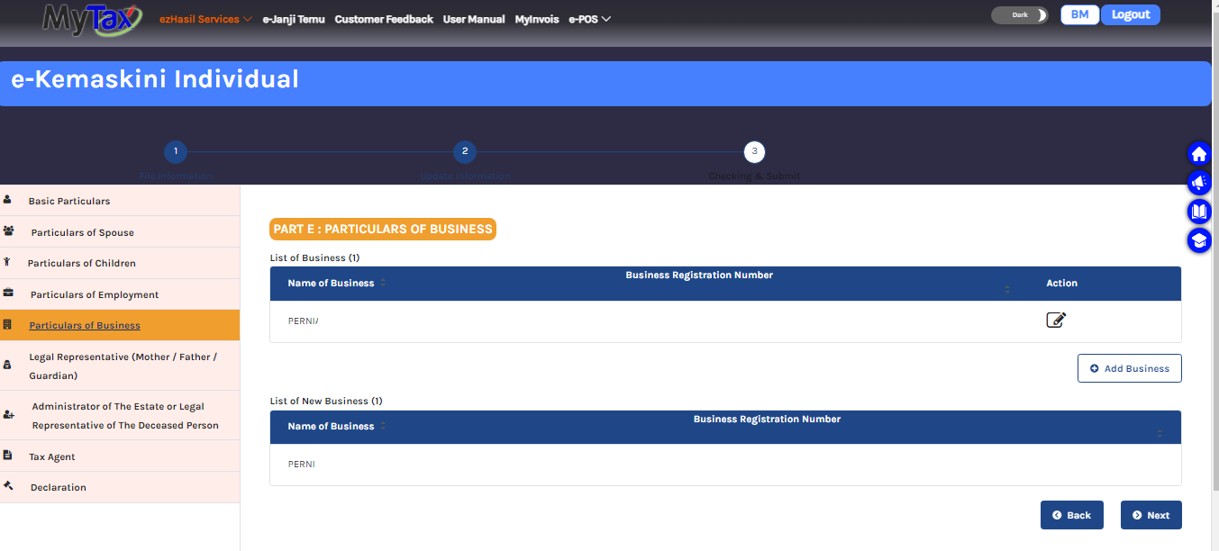Screen dimensions: 1219x551
Task: Open the megaphone announcements floating button
Action: (1198, 183)
